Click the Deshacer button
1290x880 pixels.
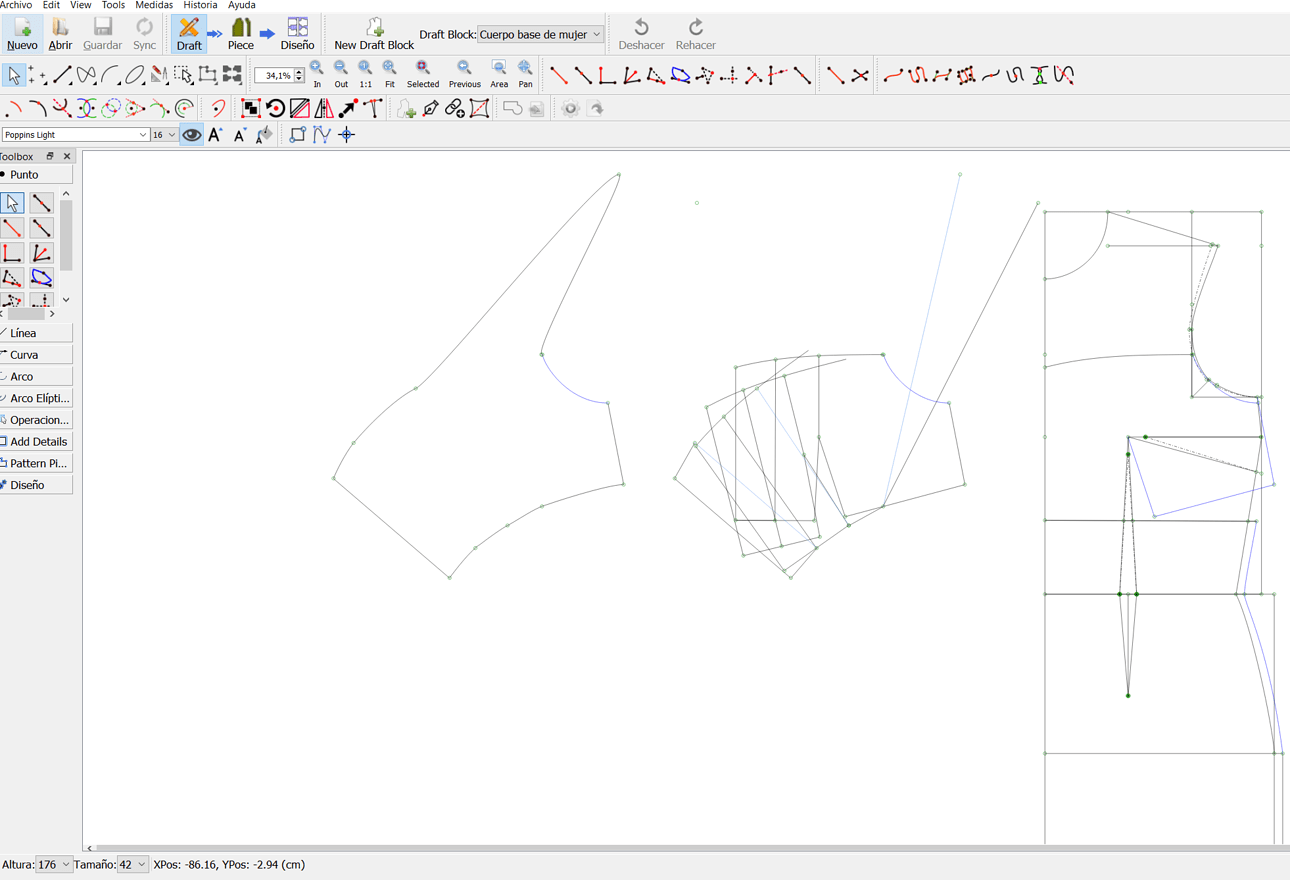coord(640,32)
